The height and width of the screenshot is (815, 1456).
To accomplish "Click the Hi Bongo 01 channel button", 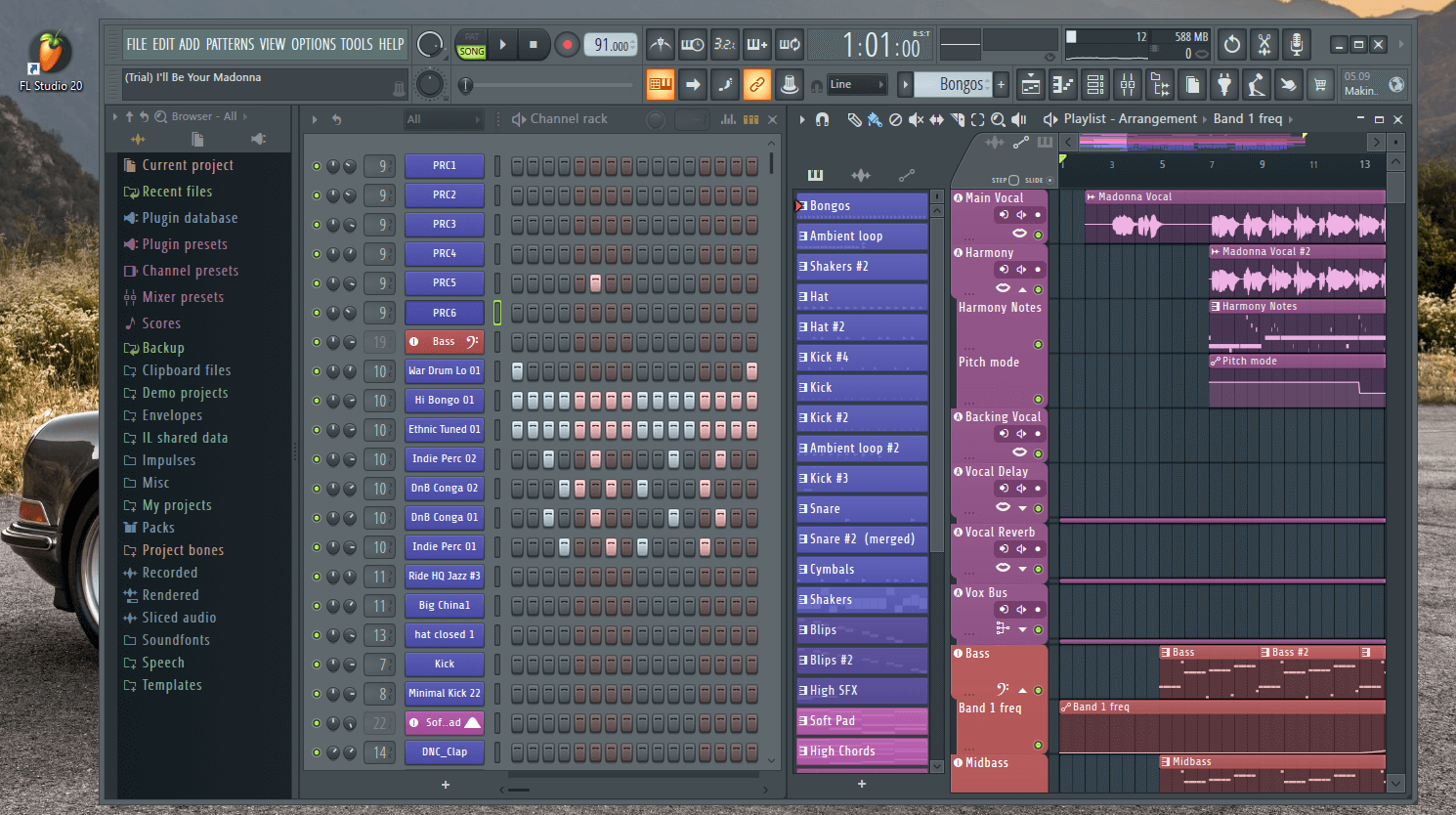I will [445, 401].
